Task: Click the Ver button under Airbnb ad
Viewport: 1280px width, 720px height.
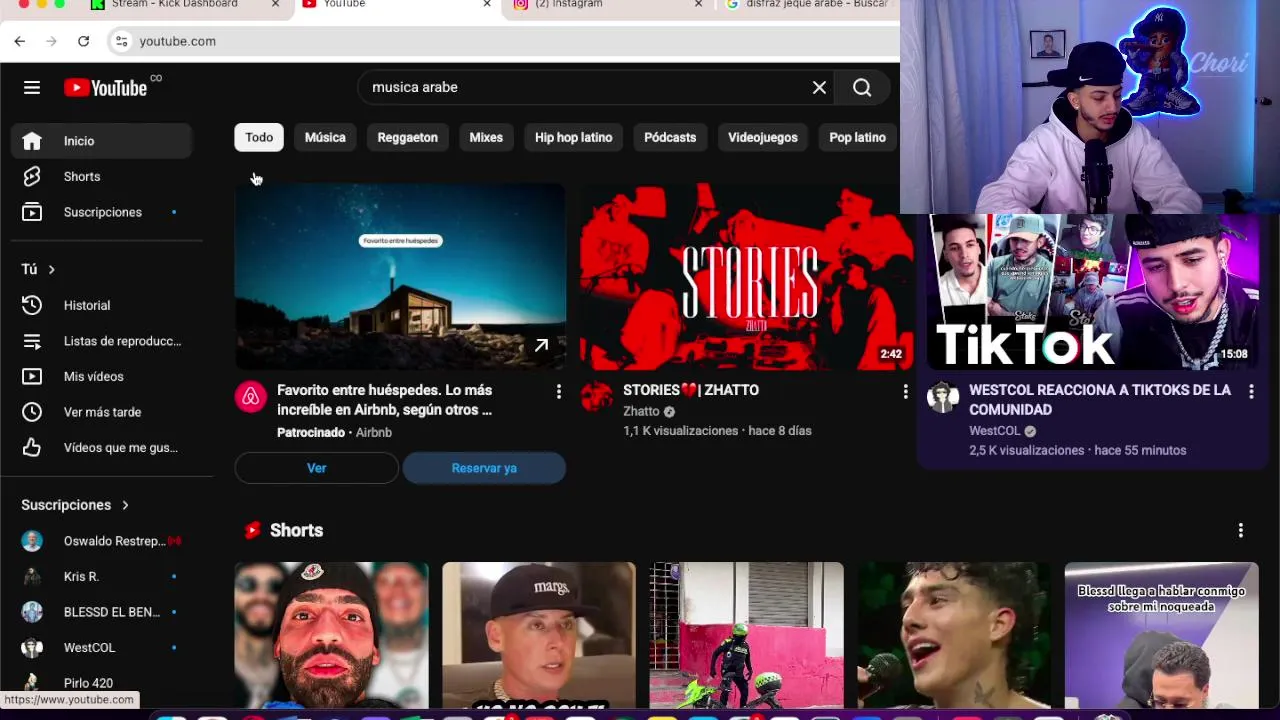Action: 317,468
